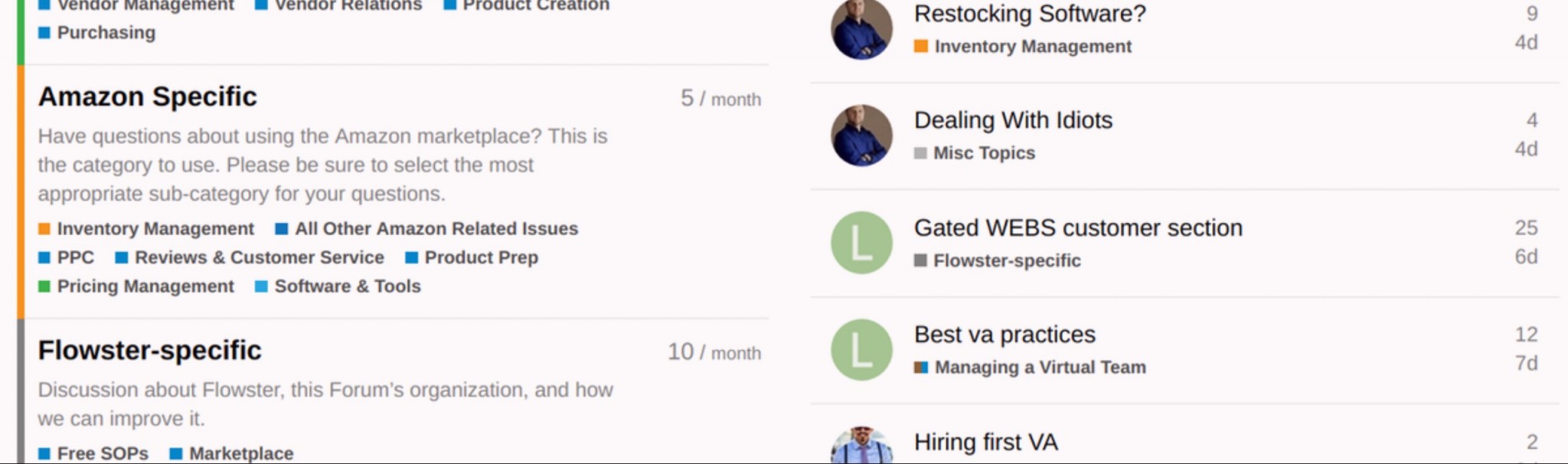Select the Vendor Relations subcategory

[347, 5]
